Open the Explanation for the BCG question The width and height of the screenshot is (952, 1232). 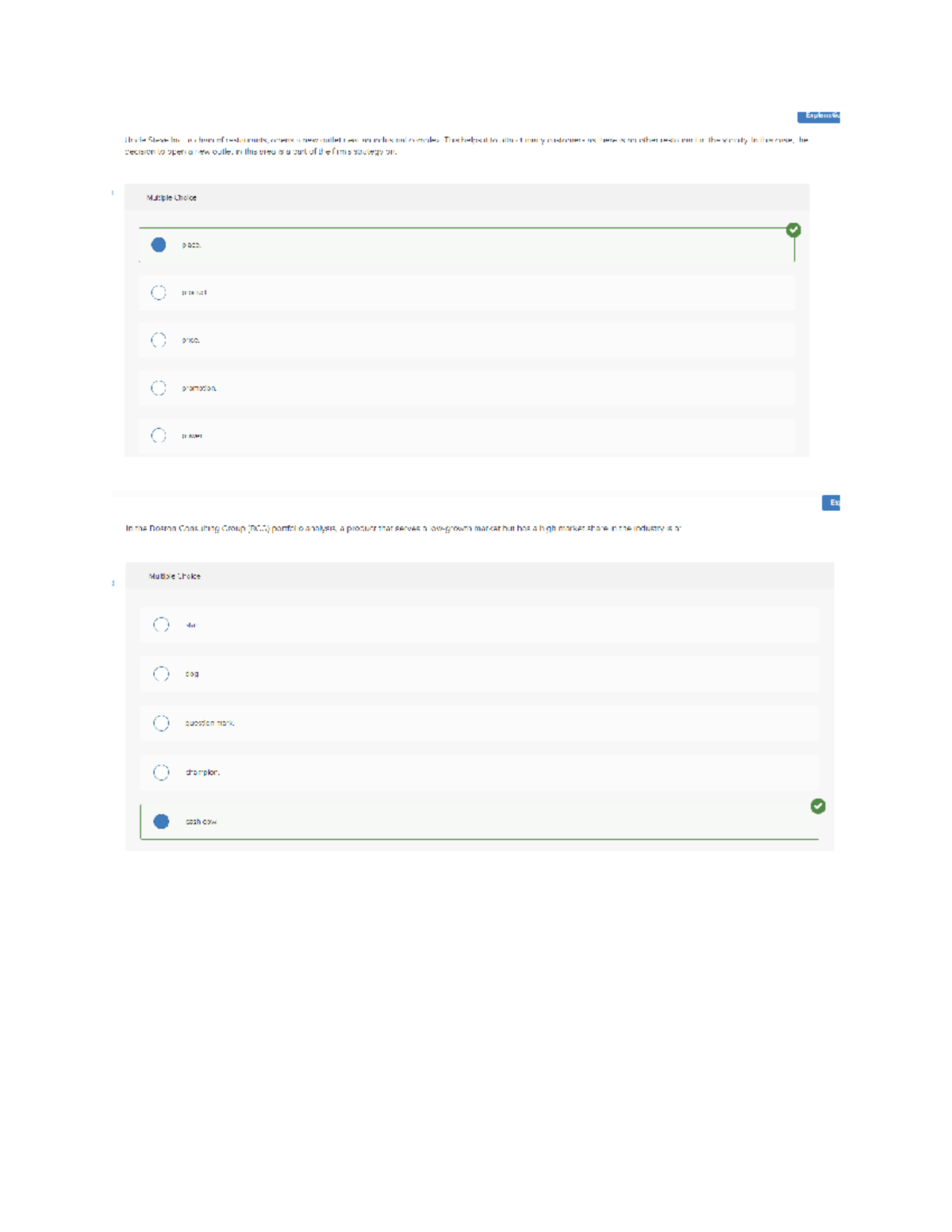pyautogui.click(x=833, y=502)
